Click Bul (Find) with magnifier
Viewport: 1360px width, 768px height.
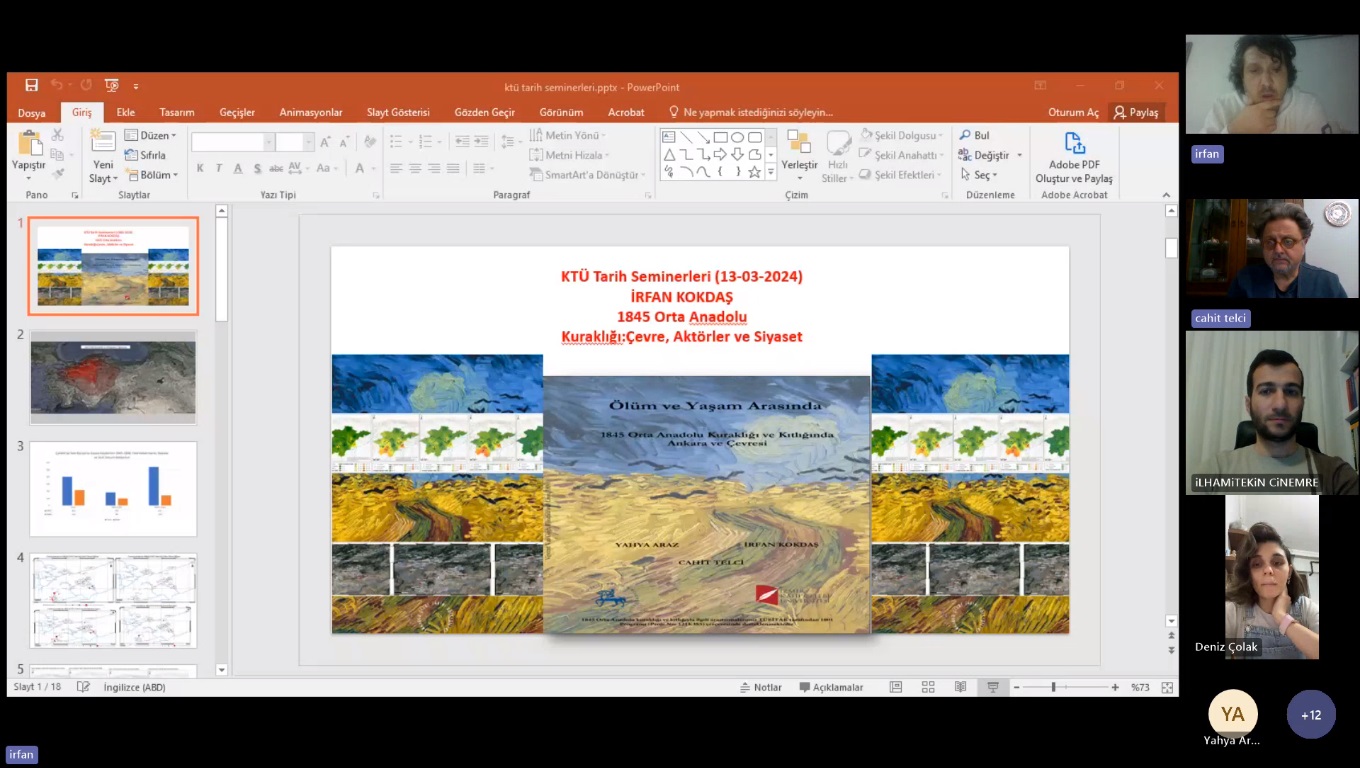click(x=974, y=135)
